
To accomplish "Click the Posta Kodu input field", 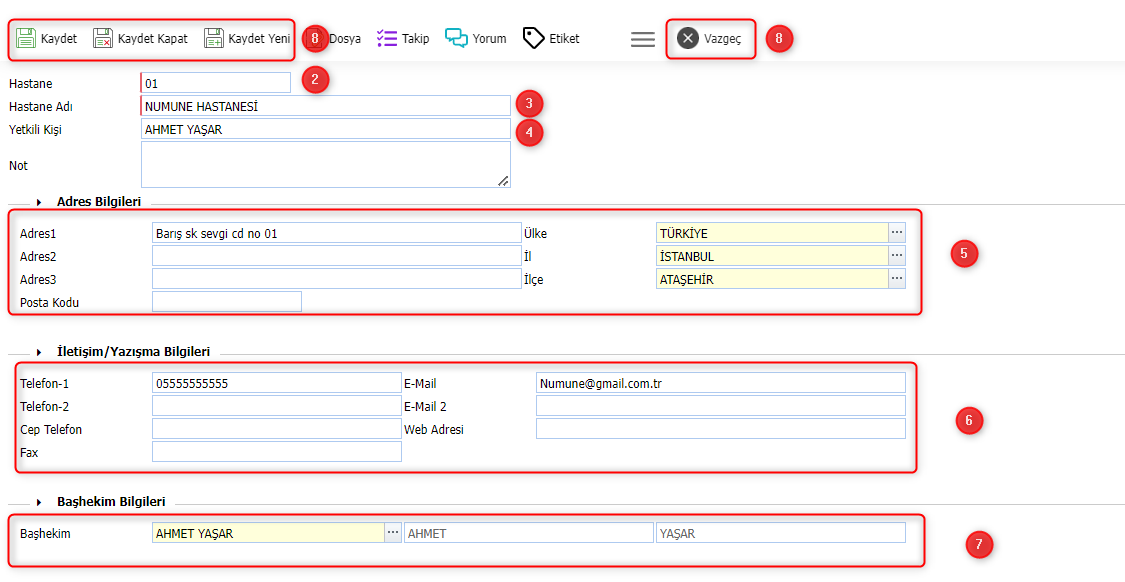I will [226, 302].
